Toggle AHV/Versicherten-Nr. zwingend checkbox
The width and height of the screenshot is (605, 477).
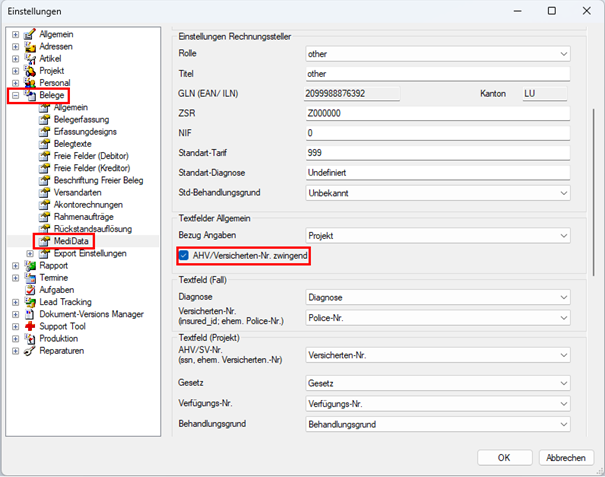pos(184,255)
